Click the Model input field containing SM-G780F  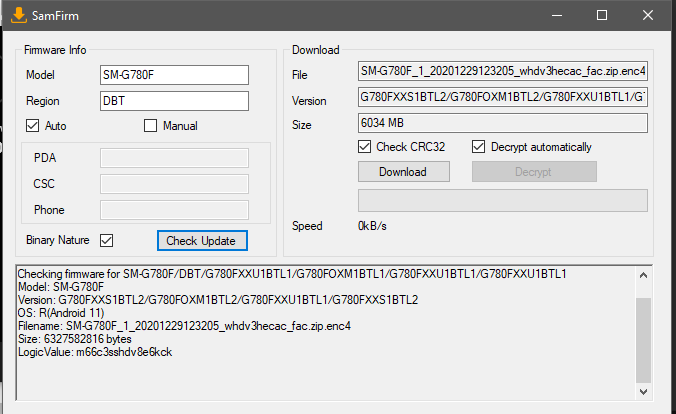click(174, 75)
